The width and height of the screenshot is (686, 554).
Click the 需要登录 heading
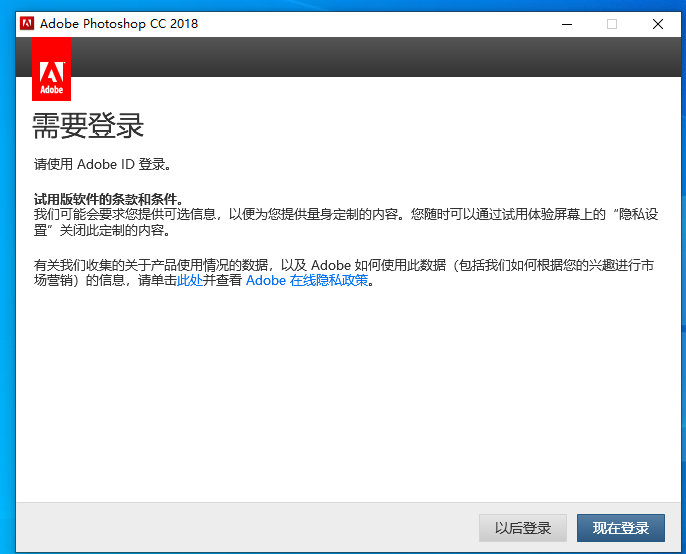point(88,126)
